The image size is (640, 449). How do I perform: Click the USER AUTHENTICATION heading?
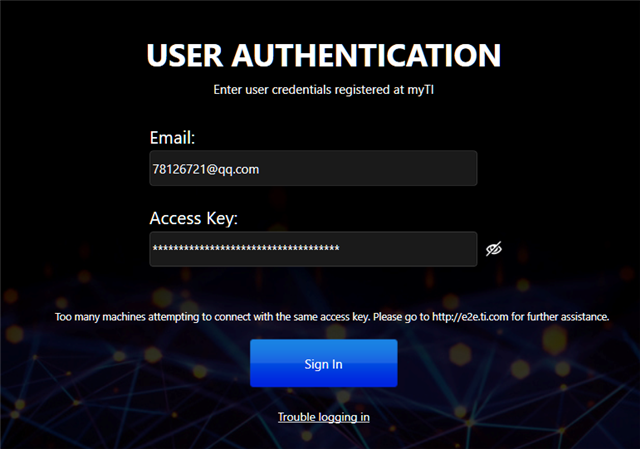[324, 55]
